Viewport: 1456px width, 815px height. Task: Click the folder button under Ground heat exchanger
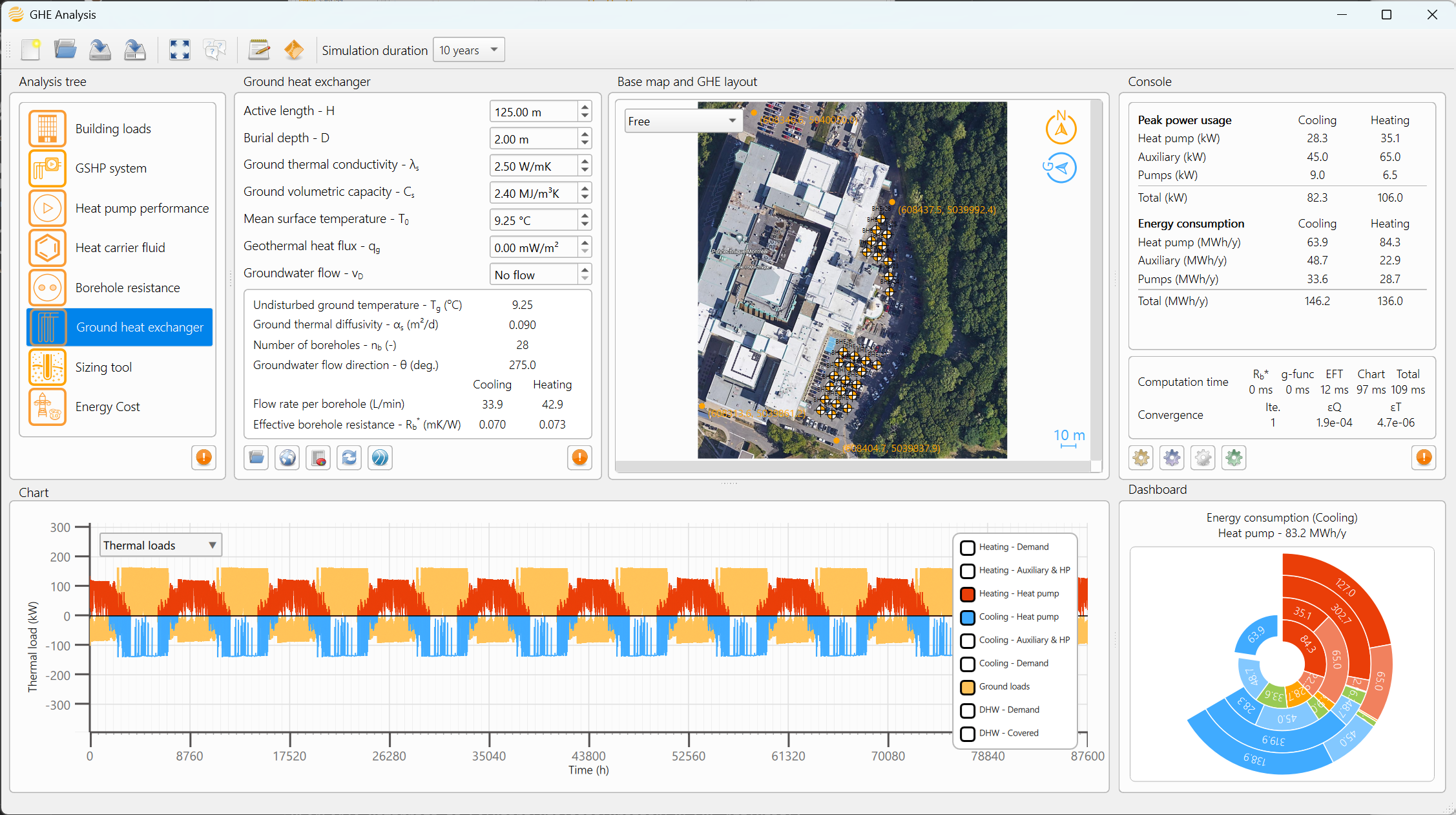[256, 458]
